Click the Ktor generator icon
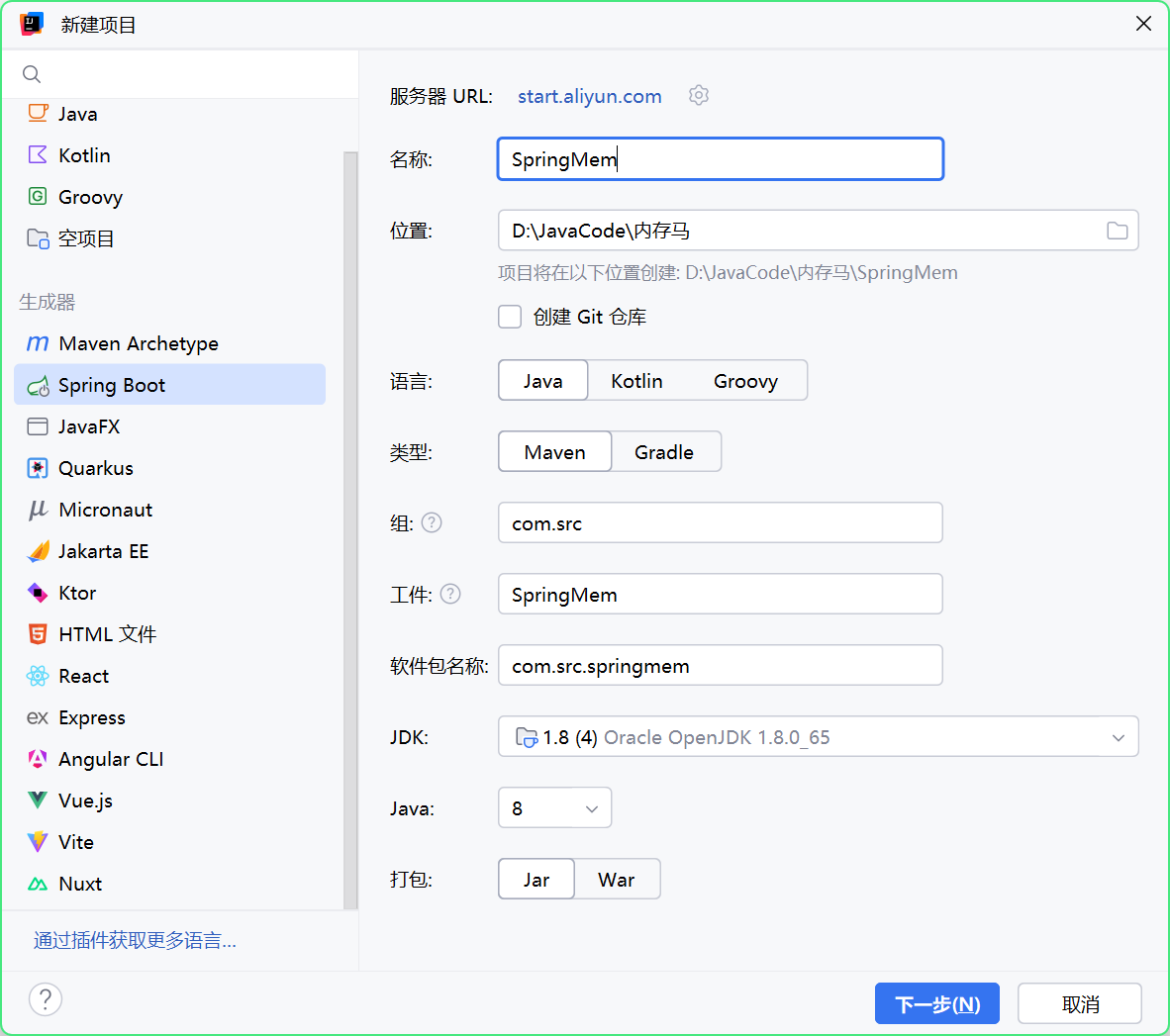The image size is (1170, 1036). pos(38,593)
